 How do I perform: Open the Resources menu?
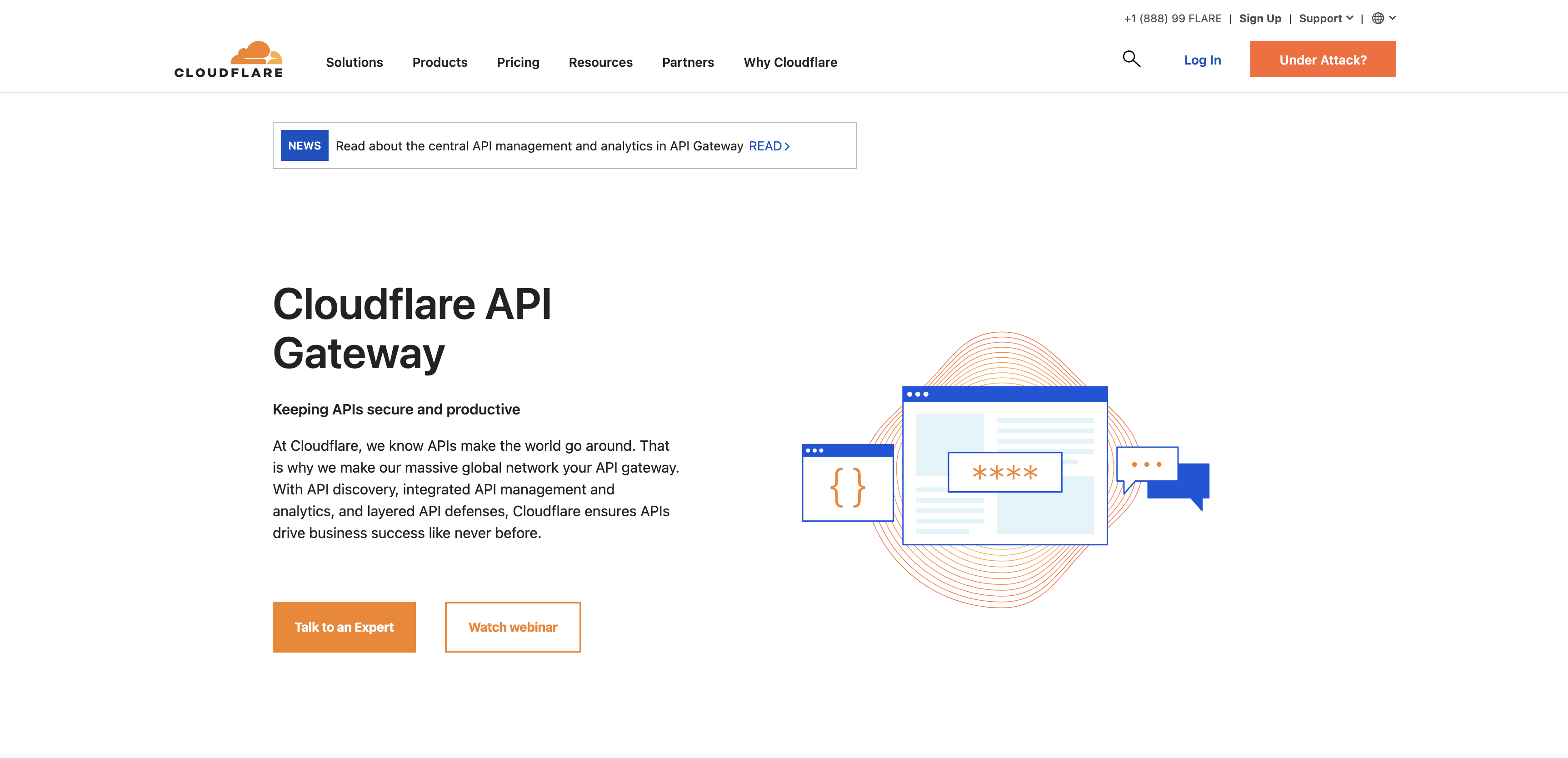pyautogui.click(x=600, y=62)
